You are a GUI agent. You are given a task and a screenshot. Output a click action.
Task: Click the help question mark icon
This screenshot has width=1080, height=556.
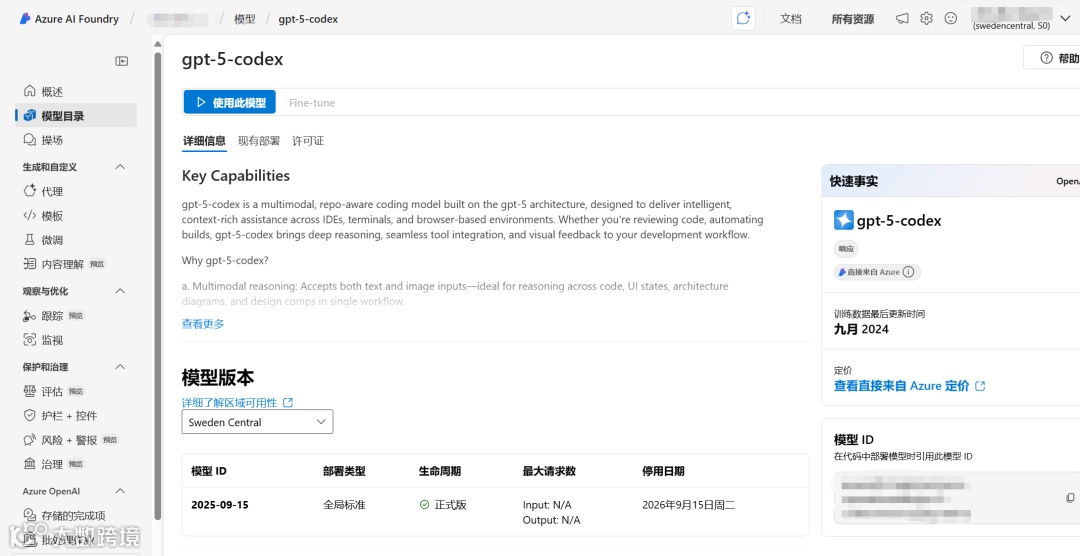click(x=1046, y=57)
